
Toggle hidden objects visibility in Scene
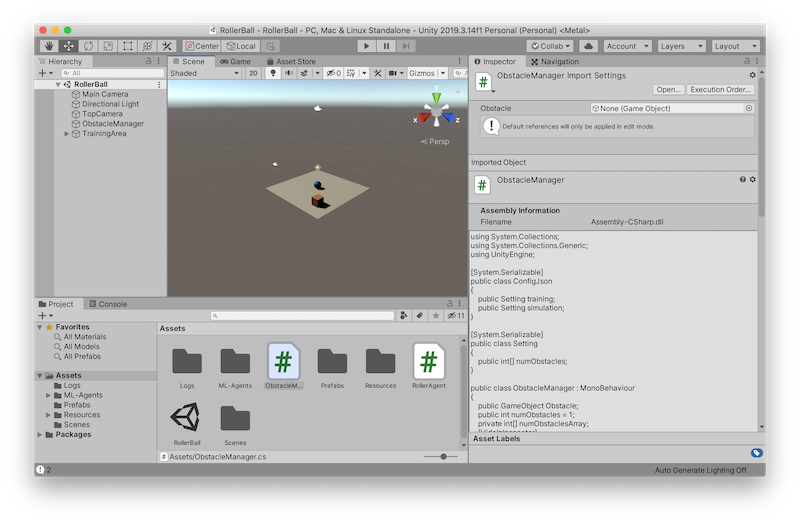click(334, 73)
